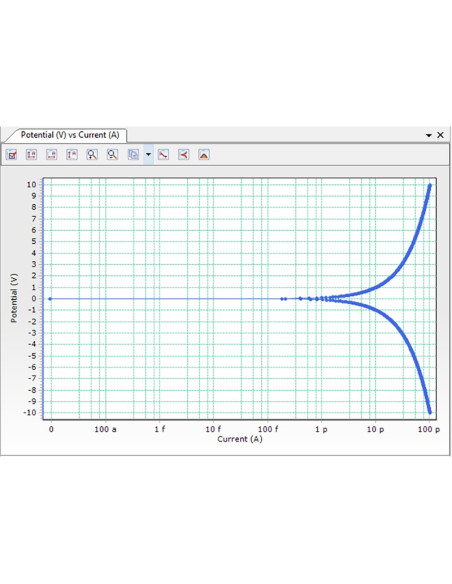
Task: Click the '100 a' x-axis tick label
Action: pyautogui.click(x=105, y=429)
